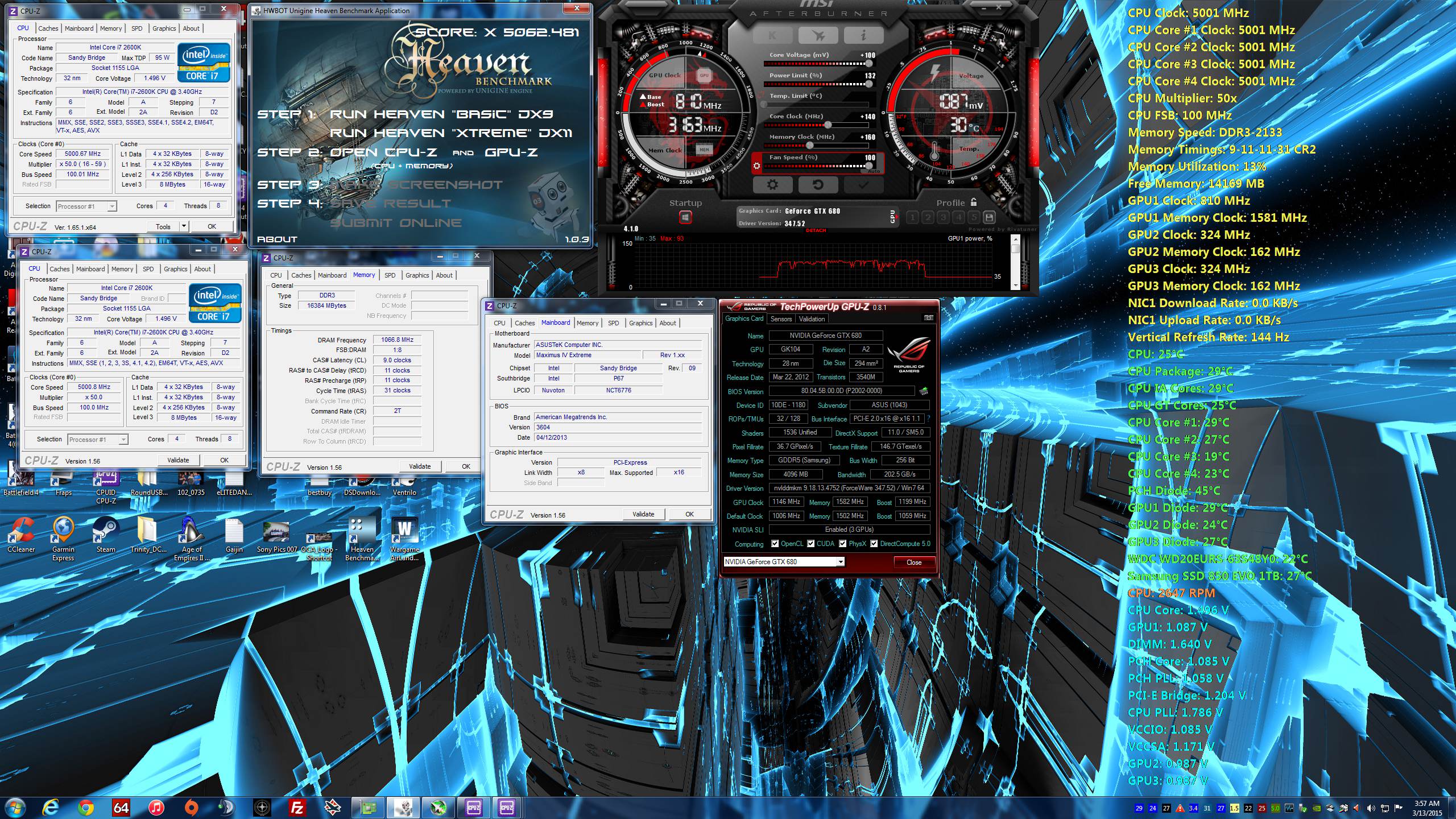Open AIDA64 taskbar icon
The width and height of the screenshot is (1456, 819).
[x=121, y=808]
